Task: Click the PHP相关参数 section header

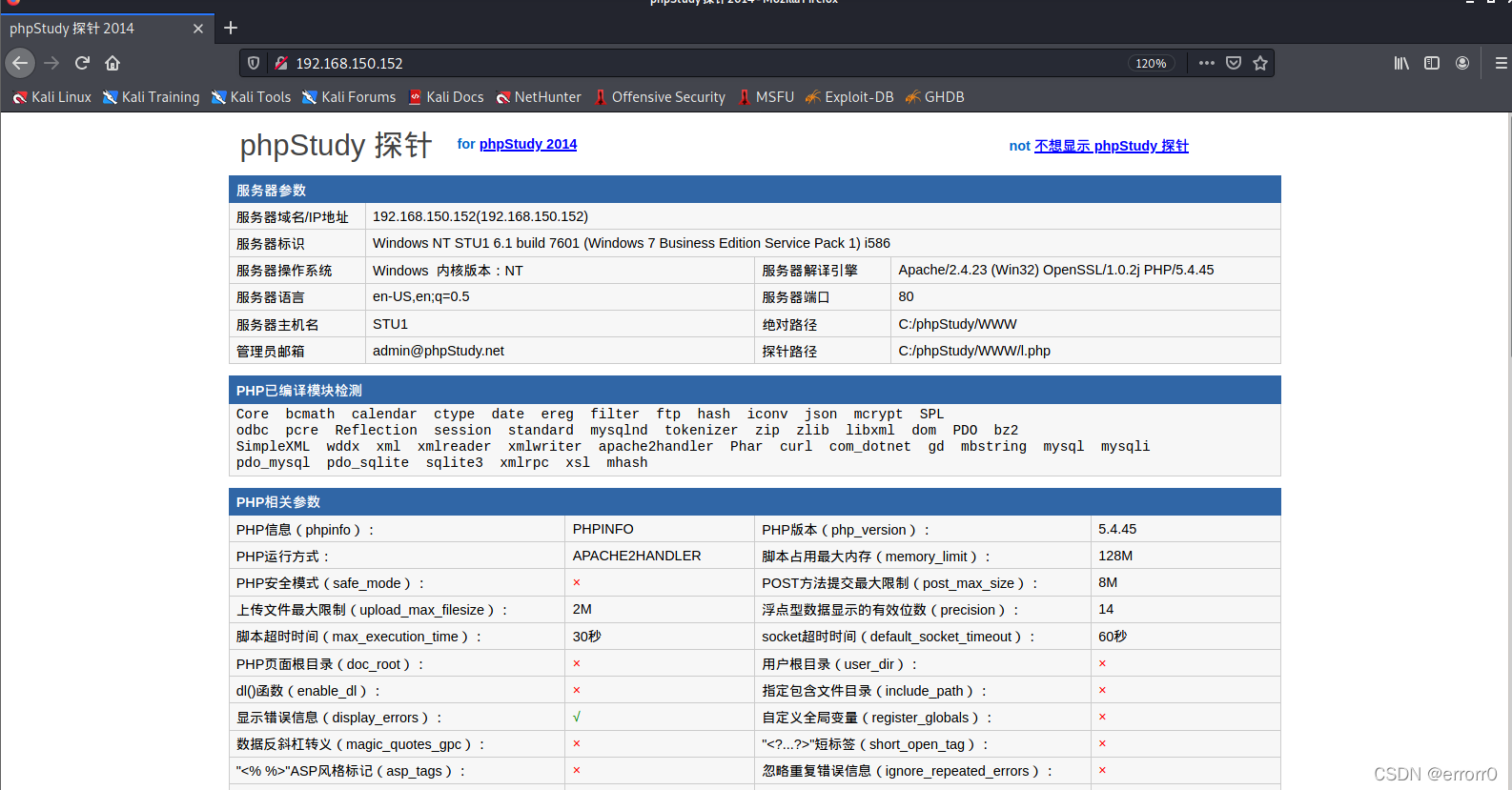Action: [x=754, y=501]
